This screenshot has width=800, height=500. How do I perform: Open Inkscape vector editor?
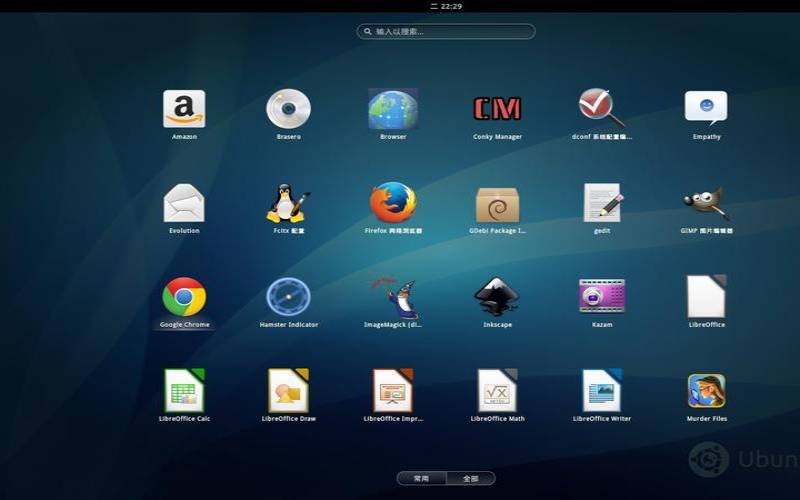coord(497,296)
